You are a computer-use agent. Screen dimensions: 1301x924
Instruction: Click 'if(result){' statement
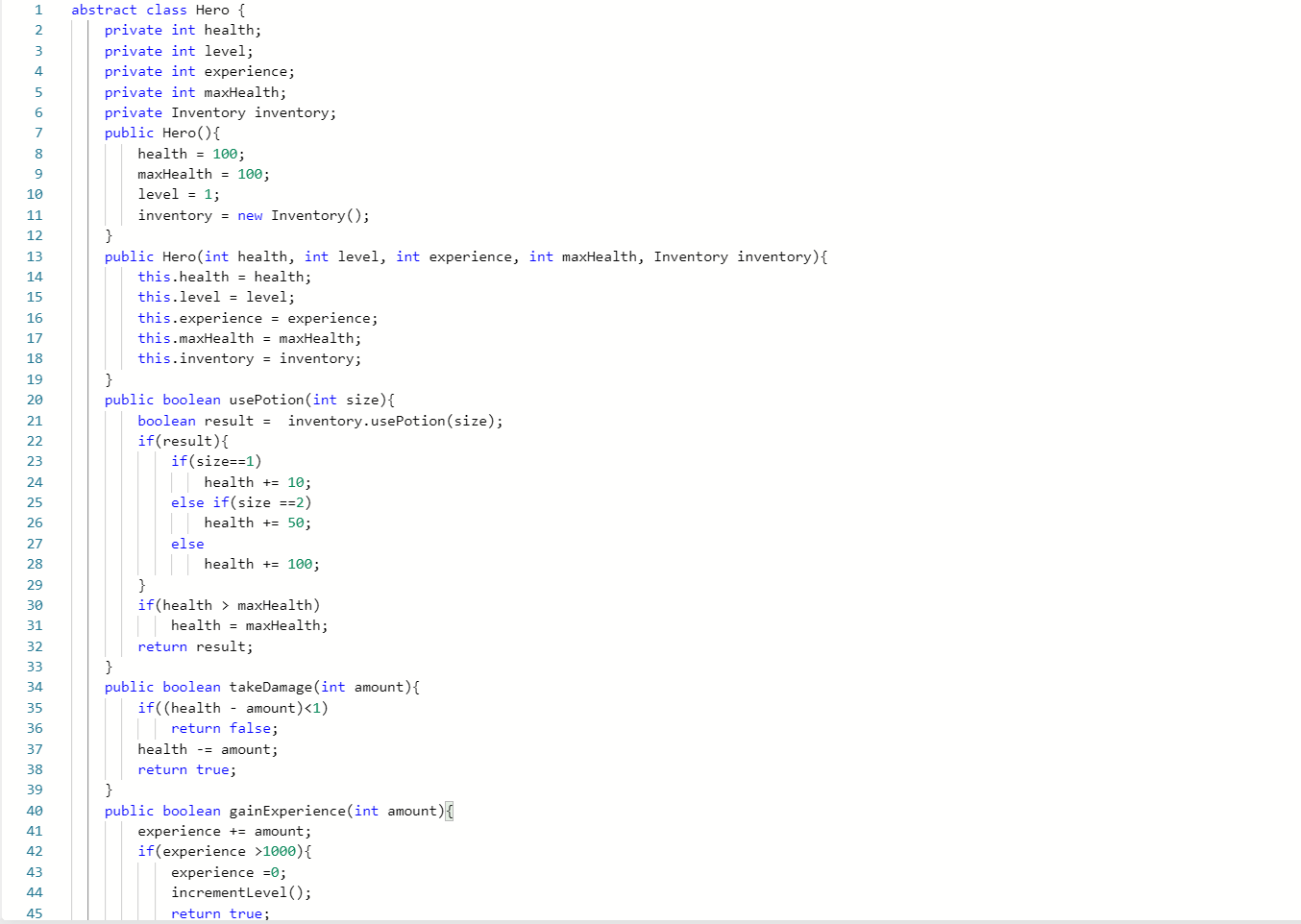point(184,441)
